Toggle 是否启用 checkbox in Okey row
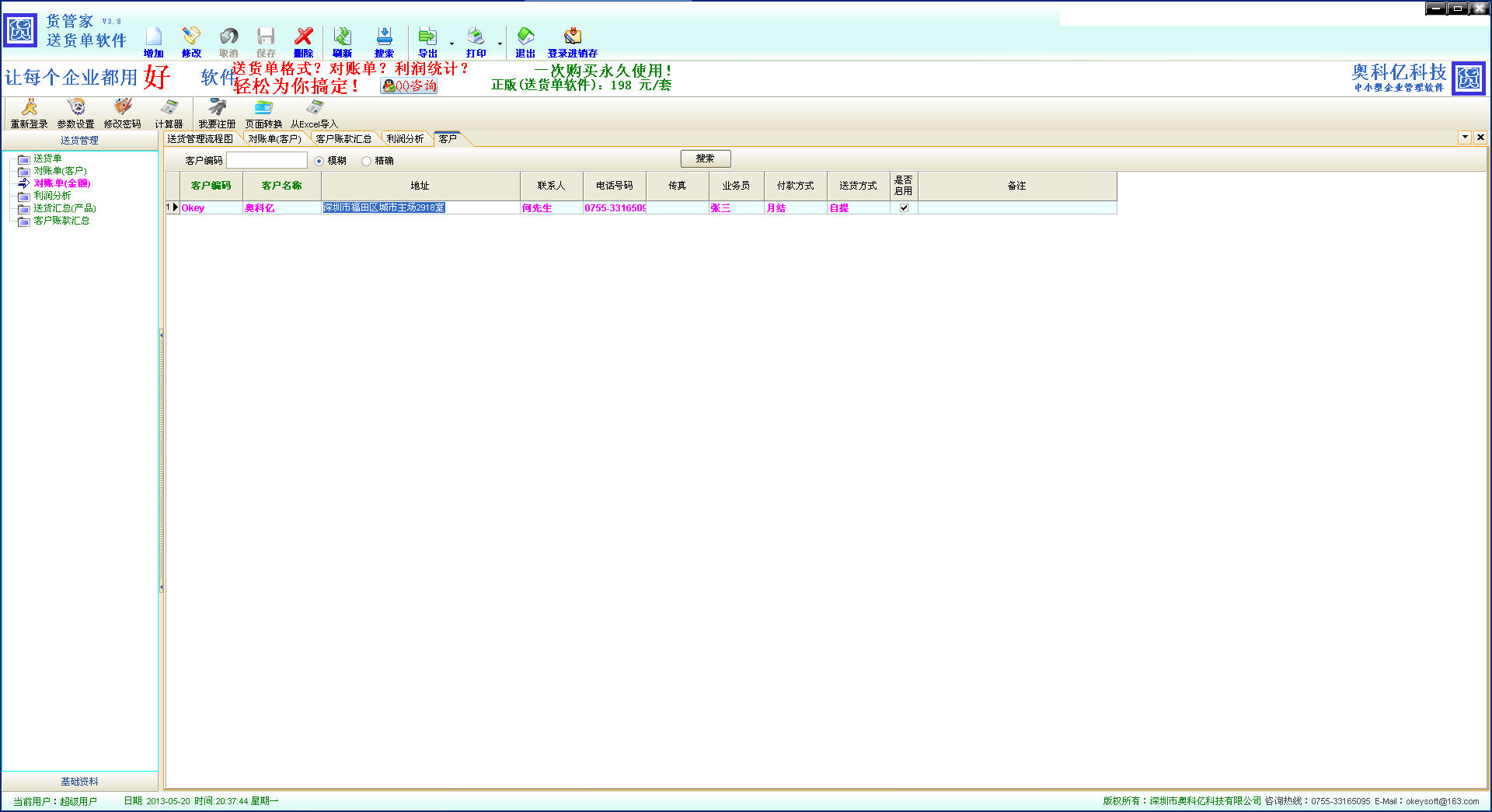The width and height of the screenshot is (1492, 812). click(x=904, y=207)
